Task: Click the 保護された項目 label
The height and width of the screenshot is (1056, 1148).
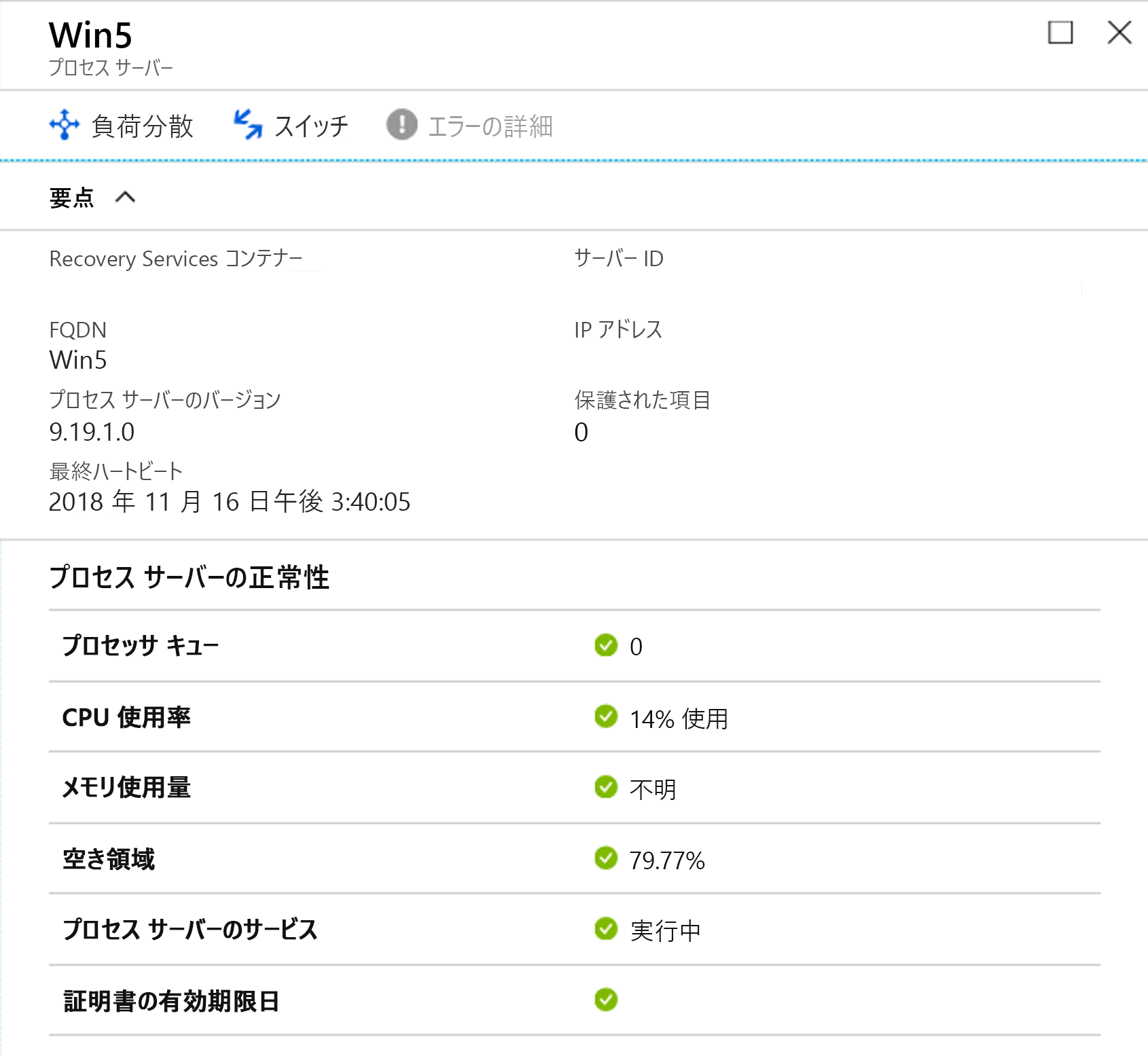Action: click(x=643, y=400)
